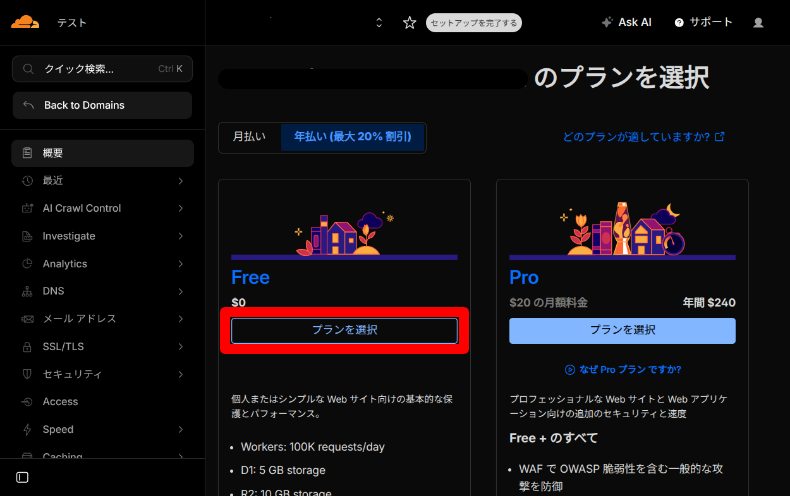
Task: Click the 最近 clock icon
Action: tap(27, 180)
